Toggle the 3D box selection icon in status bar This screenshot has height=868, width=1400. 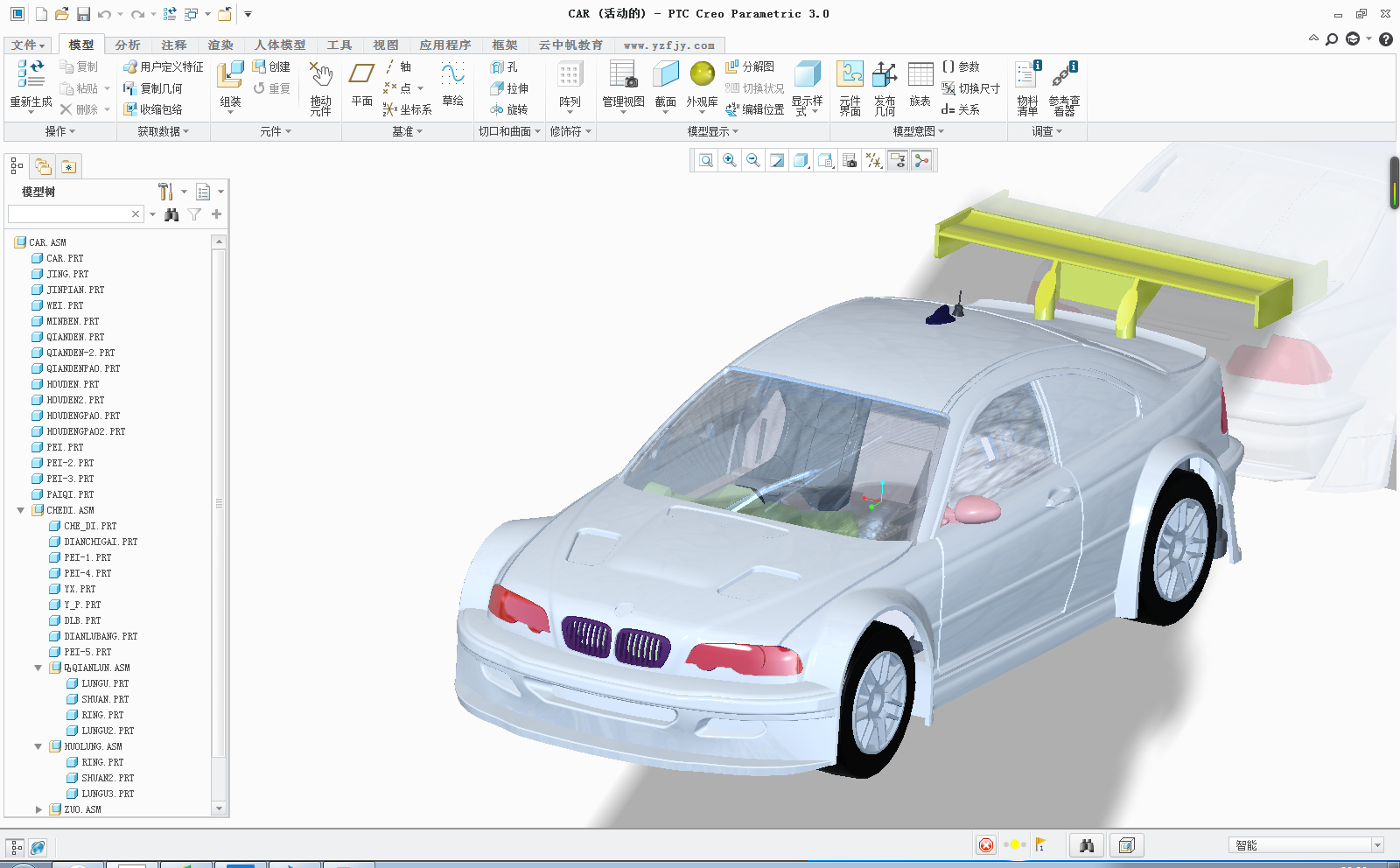pos(1126,845)
